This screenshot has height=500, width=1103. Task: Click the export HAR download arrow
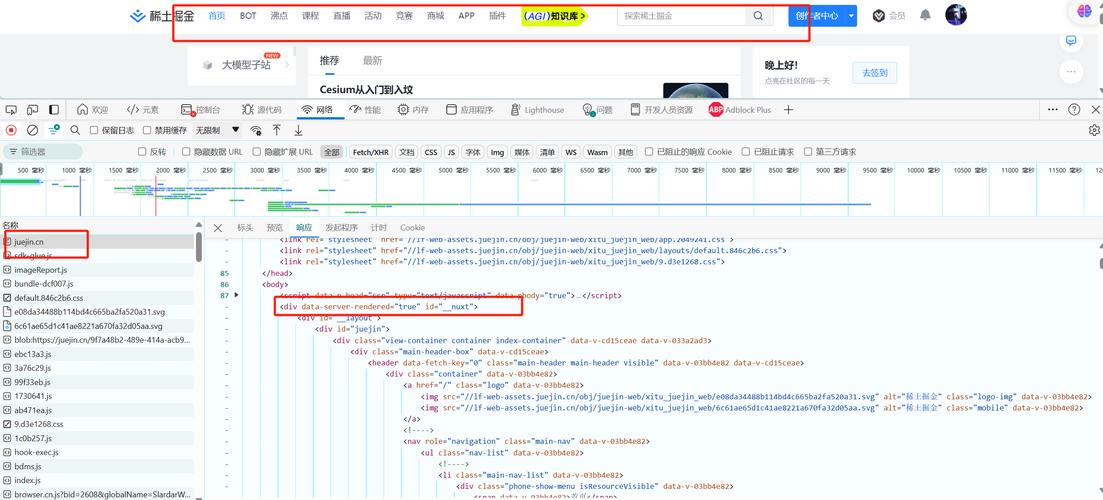click(298, 130)
